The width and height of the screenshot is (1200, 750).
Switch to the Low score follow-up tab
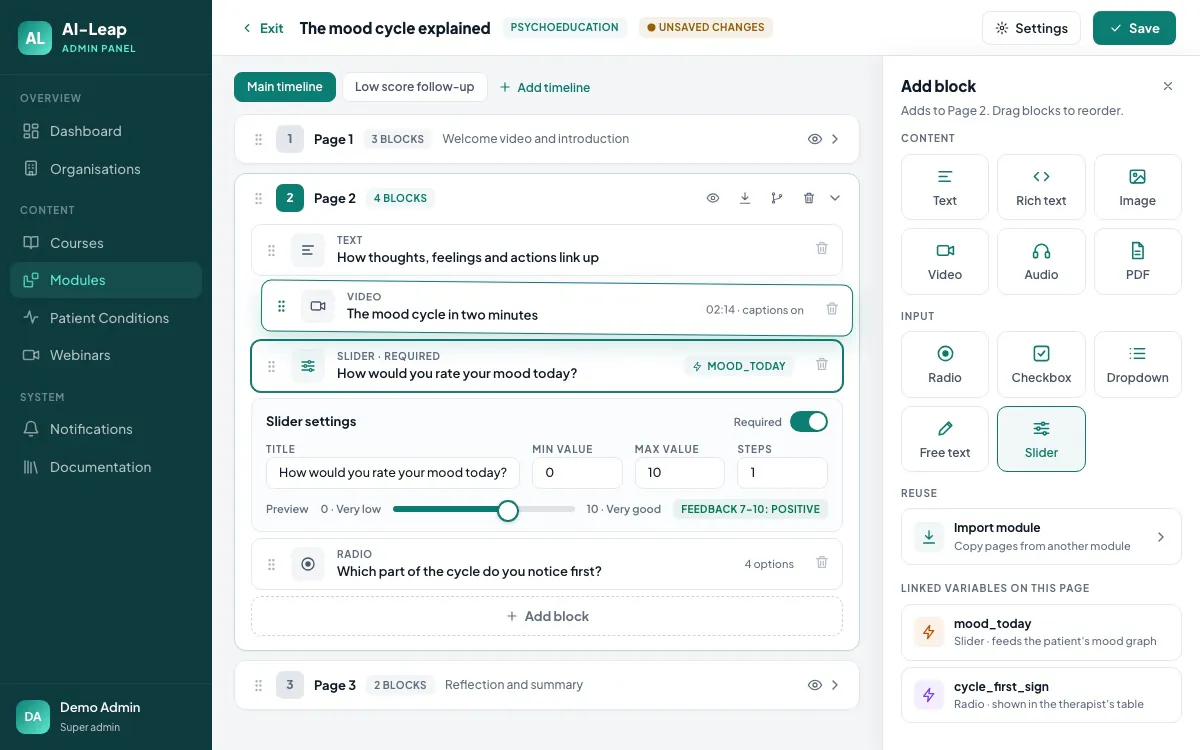[x=415, y=87]
